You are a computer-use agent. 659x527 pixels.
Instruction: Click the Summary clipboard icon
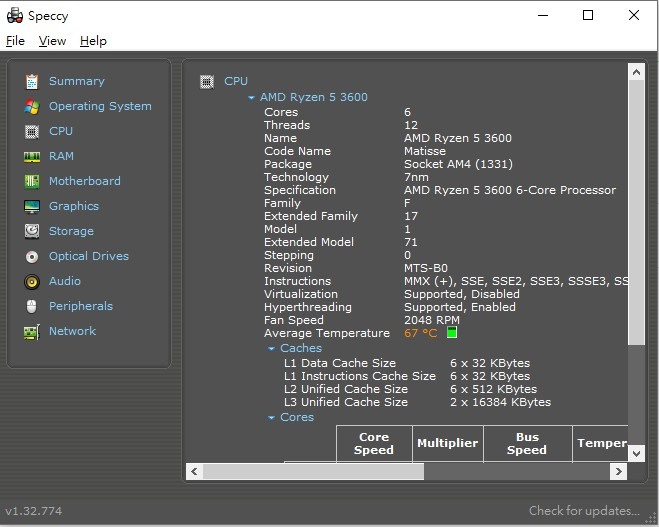32,82
